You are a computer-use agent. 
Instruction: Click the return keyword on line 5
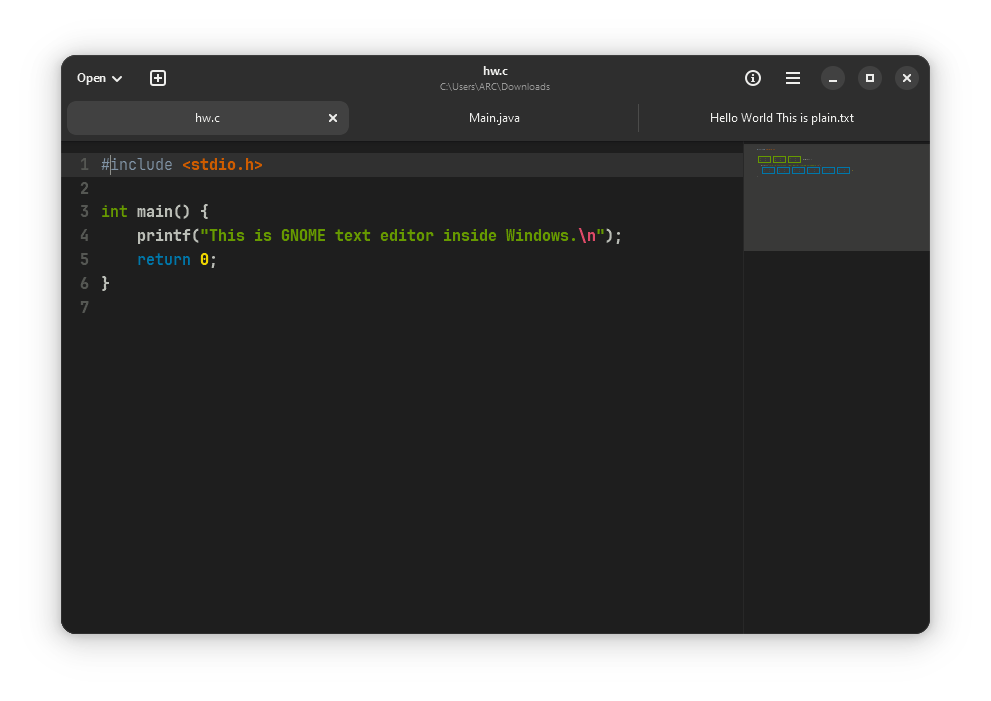[x=164, y=260]
